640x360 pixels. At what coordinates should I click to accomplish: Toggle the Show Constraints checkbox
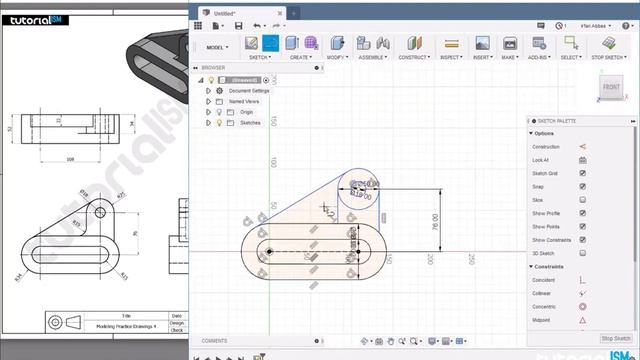click(582, 240)
